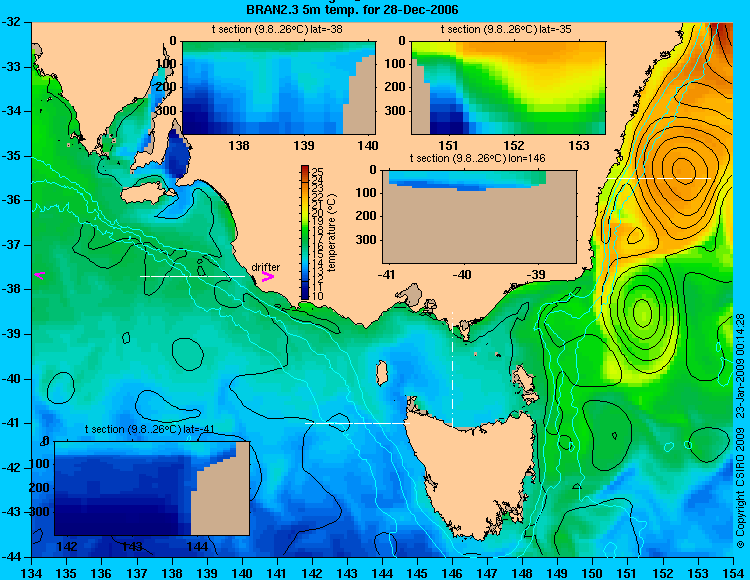Click the '146' longitude axis label
The width and height of the screenshot is (750, 580).
point(452,573)
